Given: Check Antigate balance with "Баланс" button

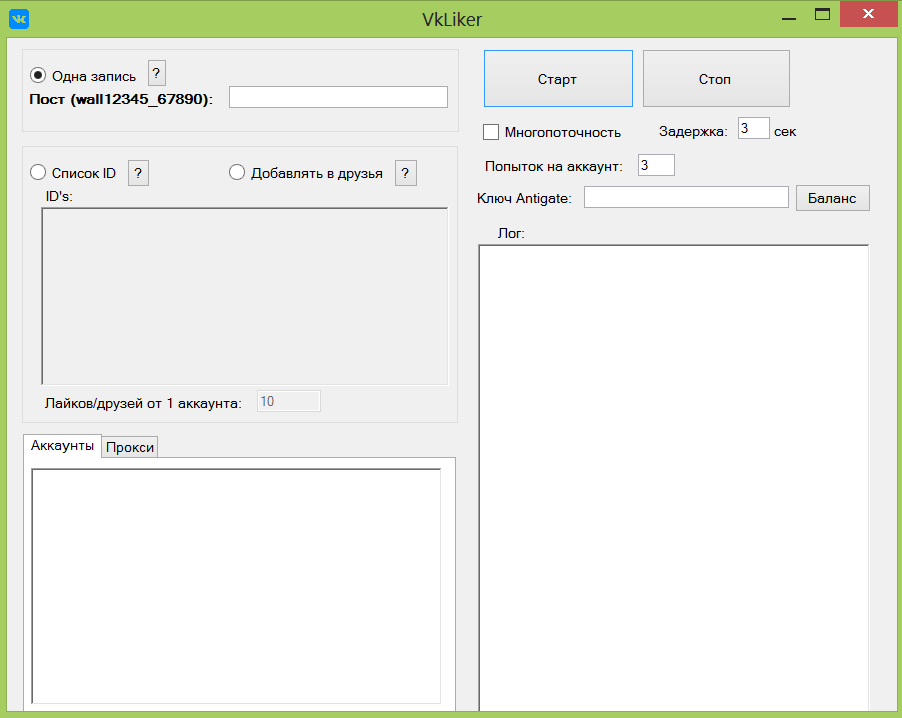Looking at the screenshot, I should [832, 198].
